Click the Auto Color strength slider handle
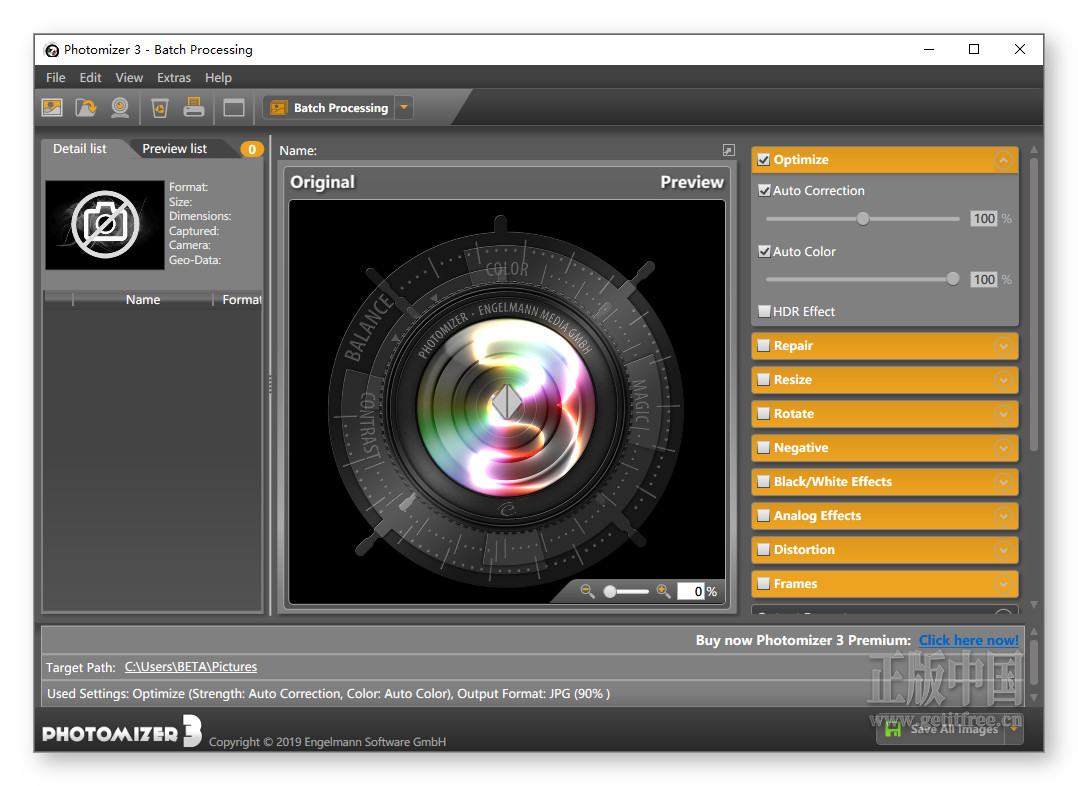Screen dimensions: 1078x786 [x=952, y=279]
